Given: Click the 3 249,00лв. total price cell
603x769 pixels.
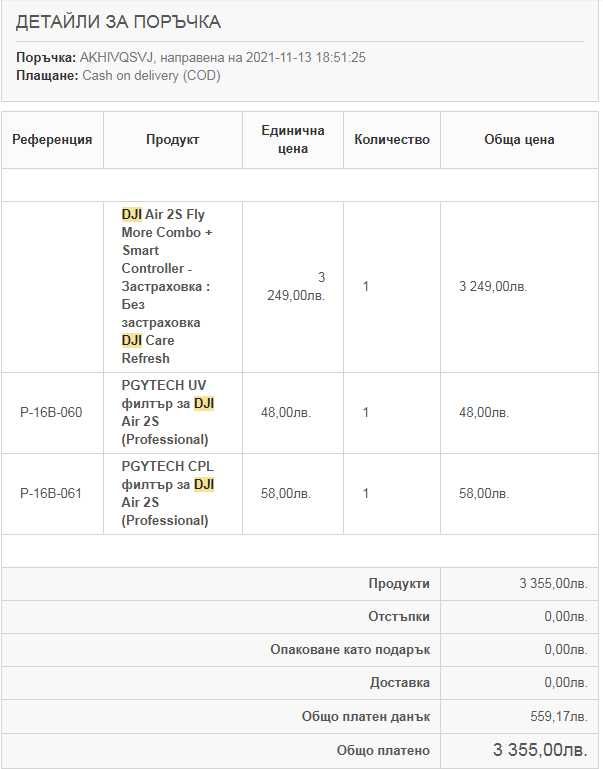Looking at the screenshot, I should click(493, 286).
